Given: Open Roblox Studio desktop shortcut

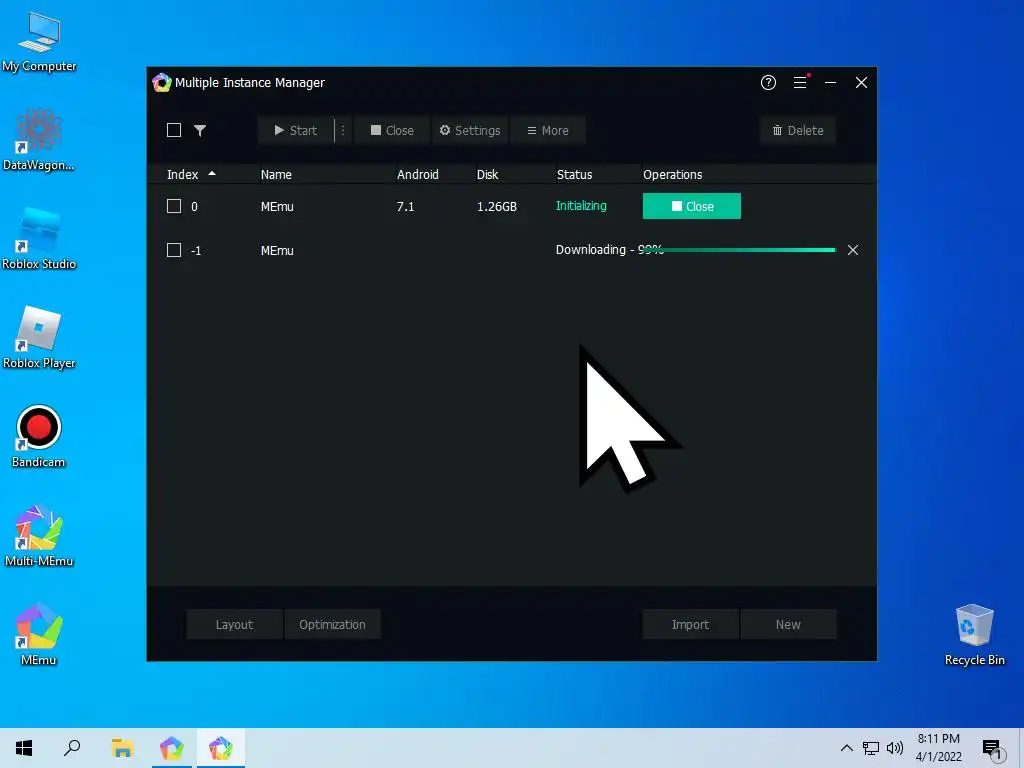Looking at the screenshot, I should pos(39,238).
